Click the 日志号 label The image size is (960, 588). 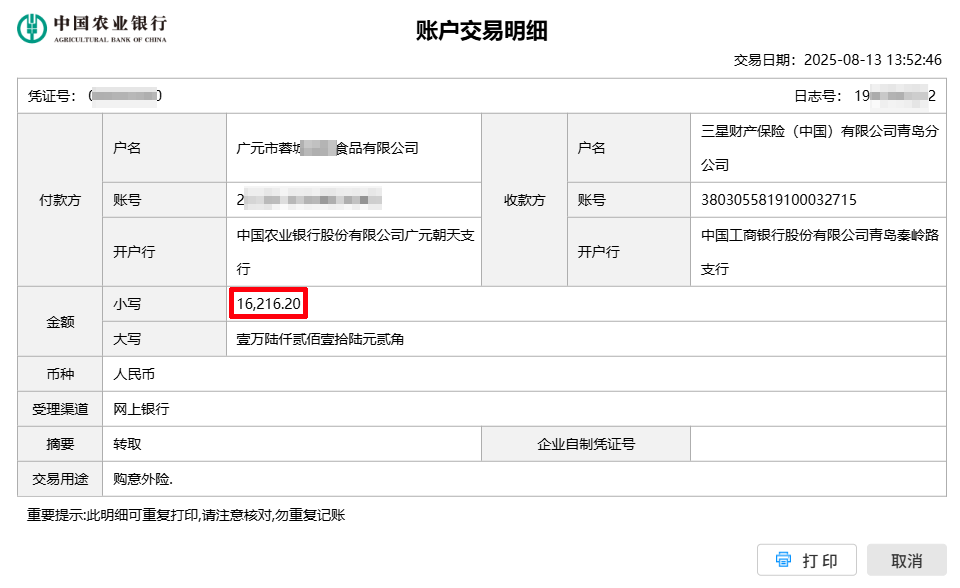pyautogui.click(x=816, y=96)
